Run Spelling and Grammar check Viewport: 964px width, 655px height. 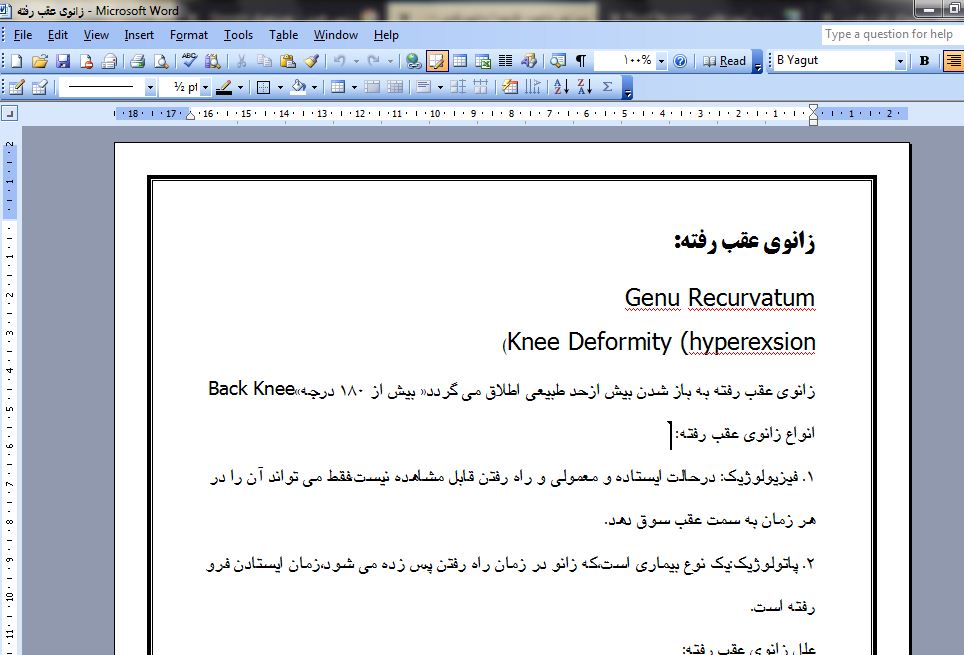coord(189,61)
